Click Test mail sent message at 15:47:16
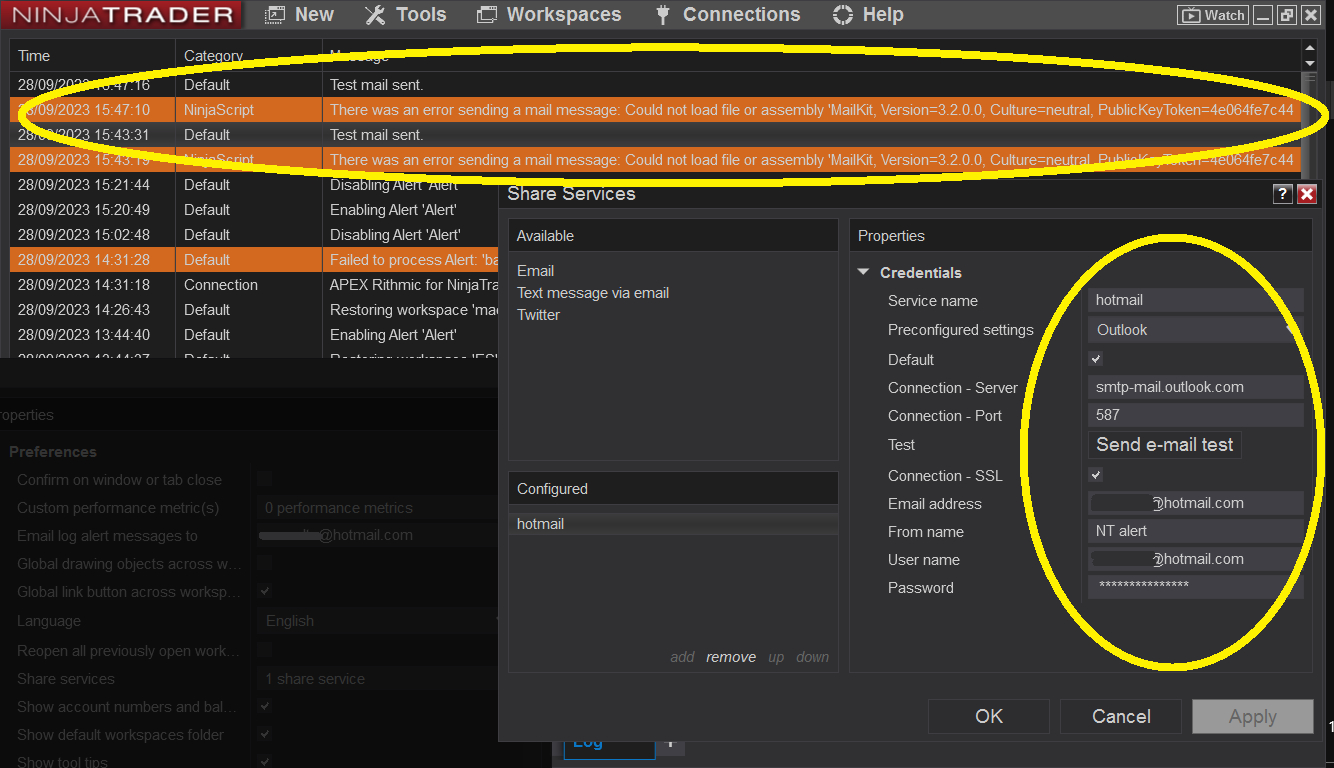 (377, 85)
